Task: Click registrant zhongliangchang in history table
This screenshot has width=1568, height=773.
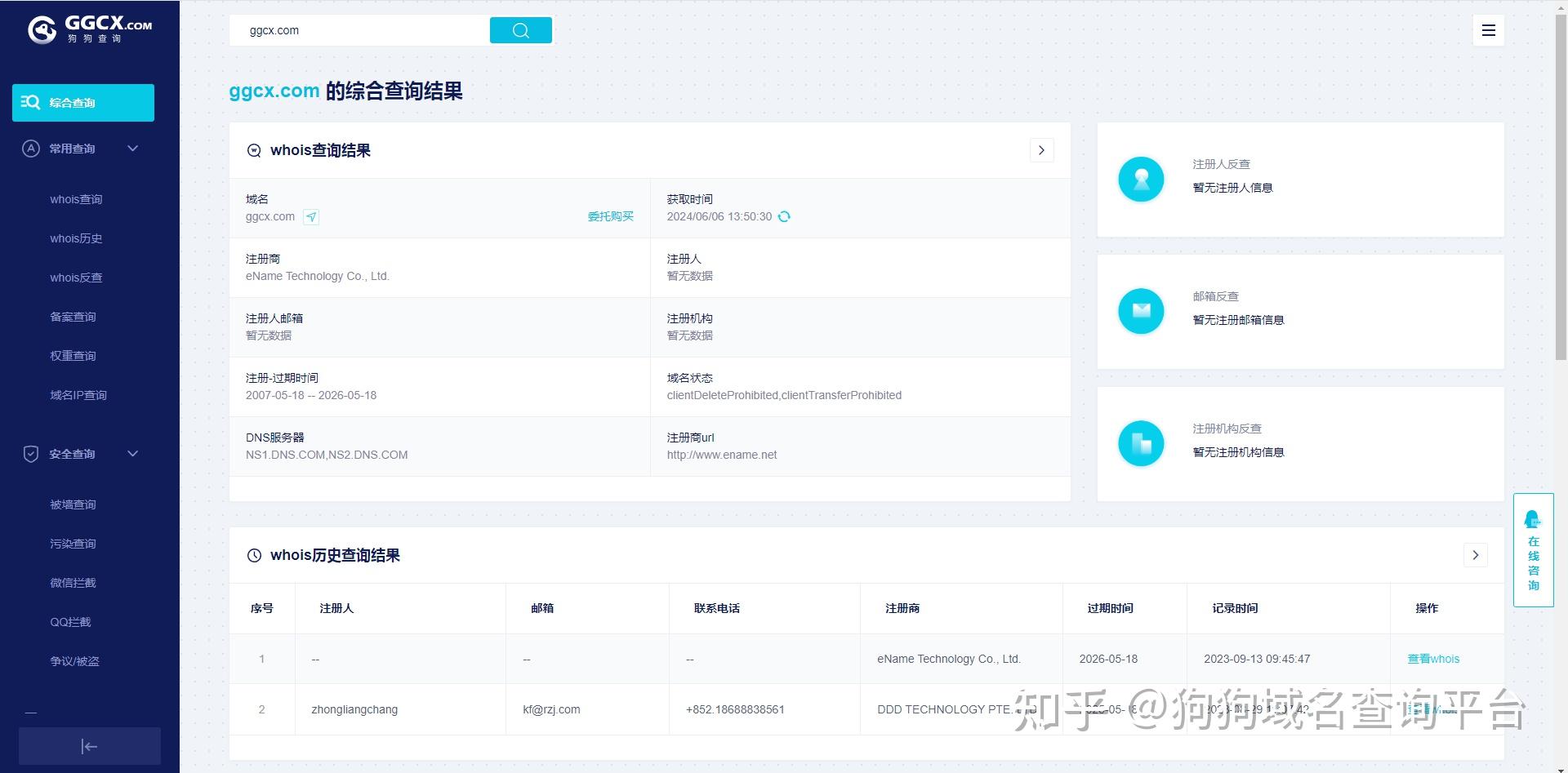Action: [354, 709]
